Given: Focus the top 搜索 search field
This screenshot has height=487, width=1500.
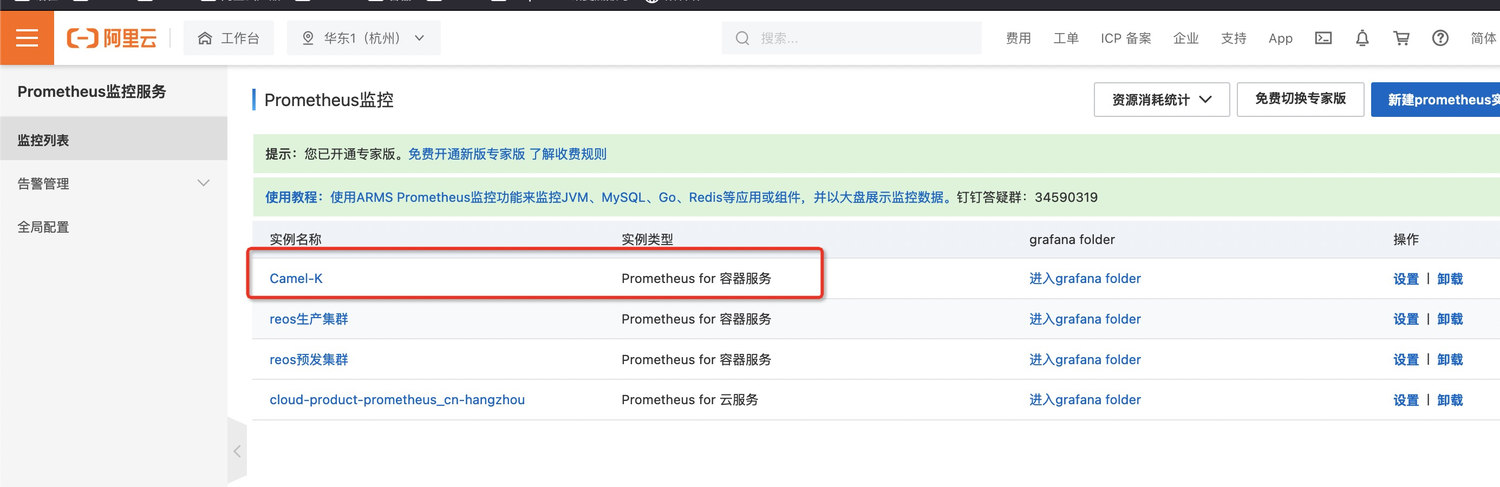Looking at the screenshot, I should (x=852, y=38).
